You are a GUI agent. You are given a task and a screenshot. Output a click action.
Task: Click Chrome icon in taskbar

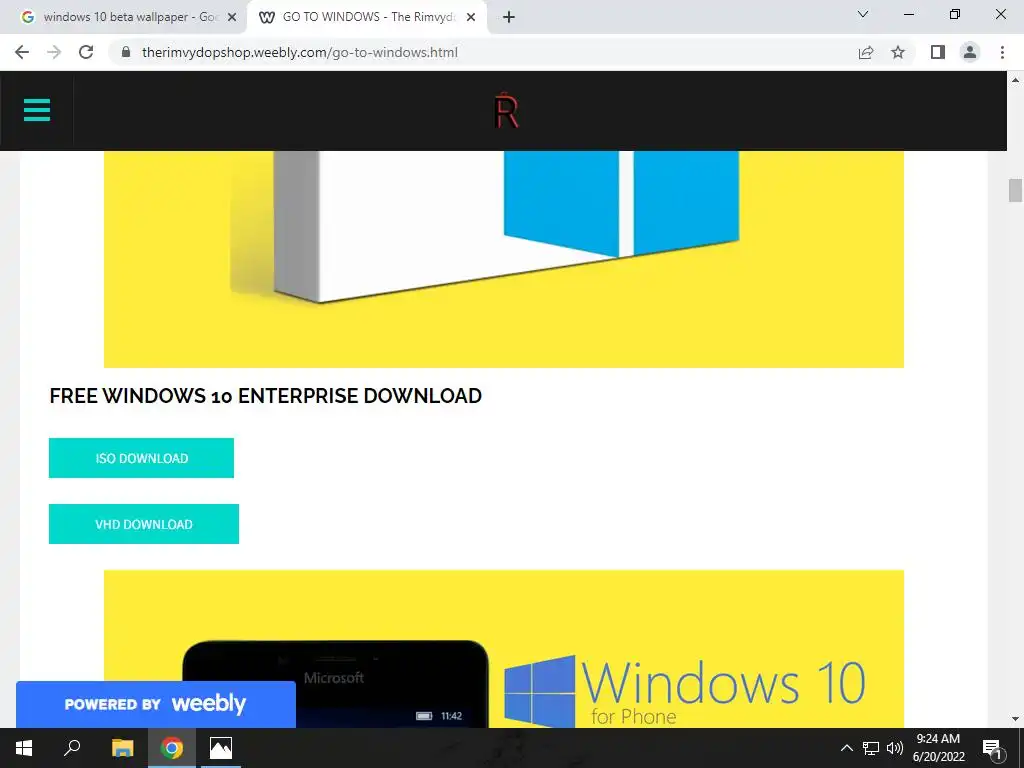point(172,748)
